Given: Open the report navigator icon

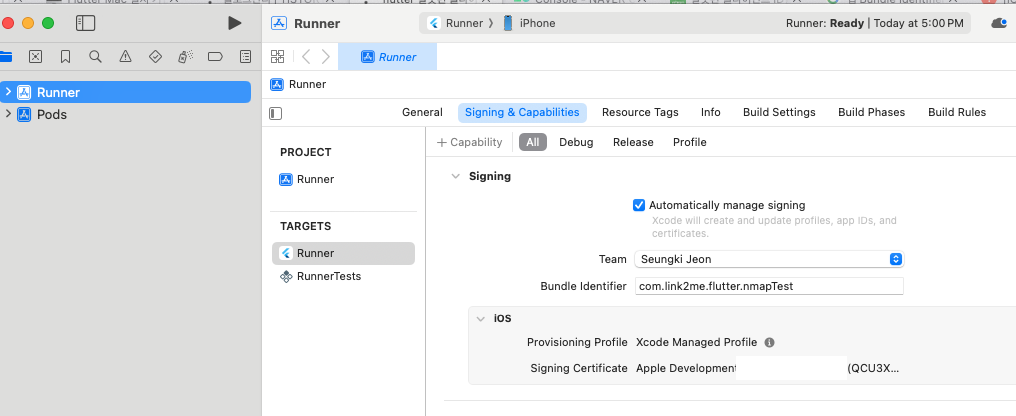Looking at the screenshot, I should click(246, 57).
